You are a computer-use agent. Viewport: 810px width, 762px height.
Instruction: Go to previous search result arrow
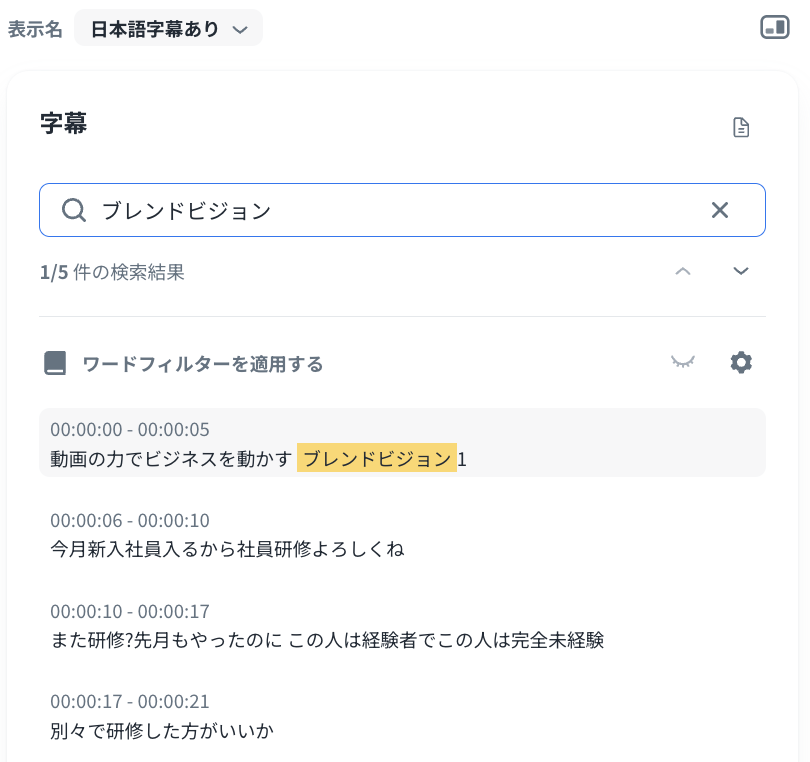tap(683, 271)
